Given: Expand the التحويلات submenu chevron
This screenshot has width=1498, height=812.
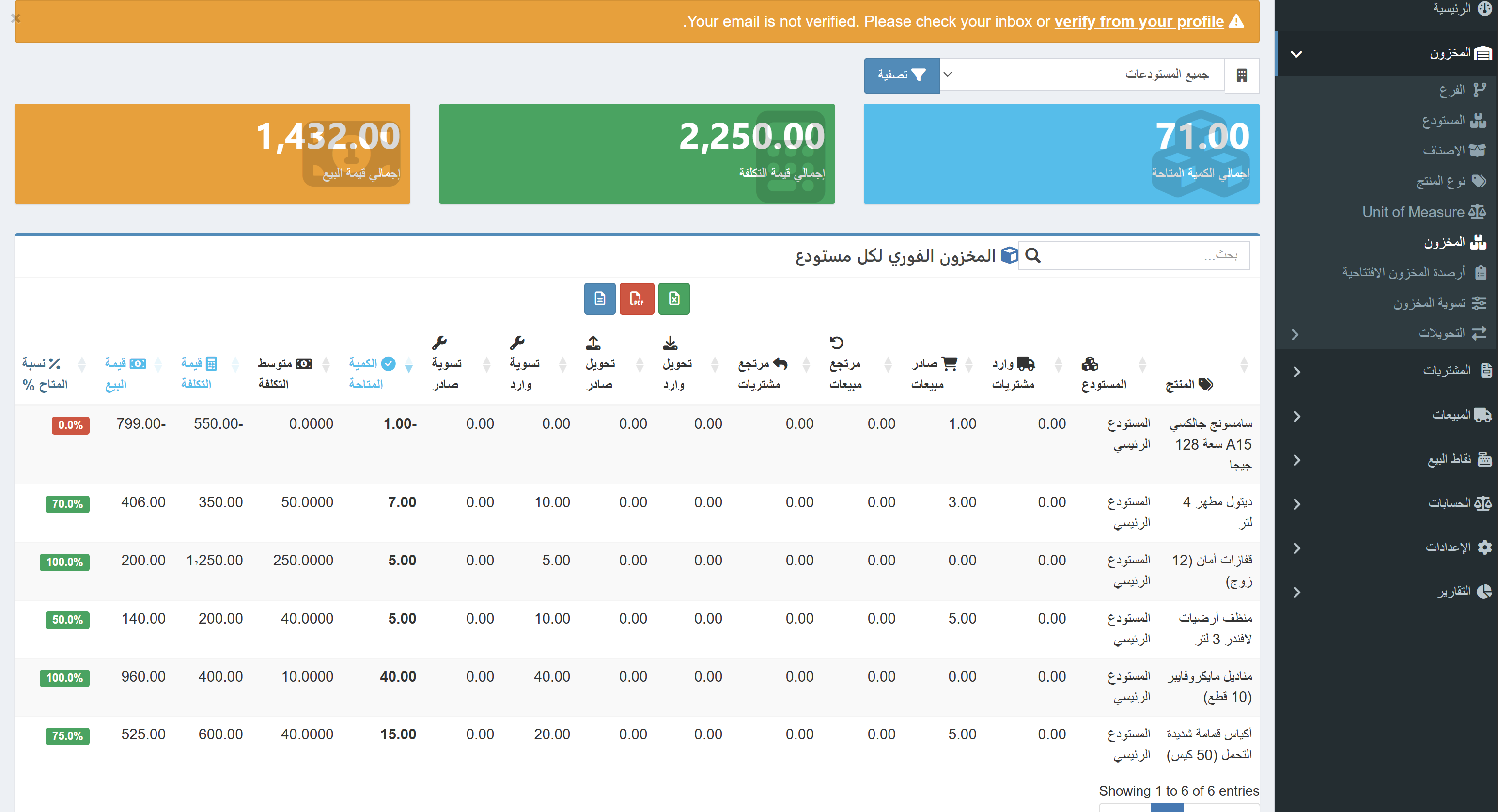Looking at the screenshot, I should [x=1295, y=334].
